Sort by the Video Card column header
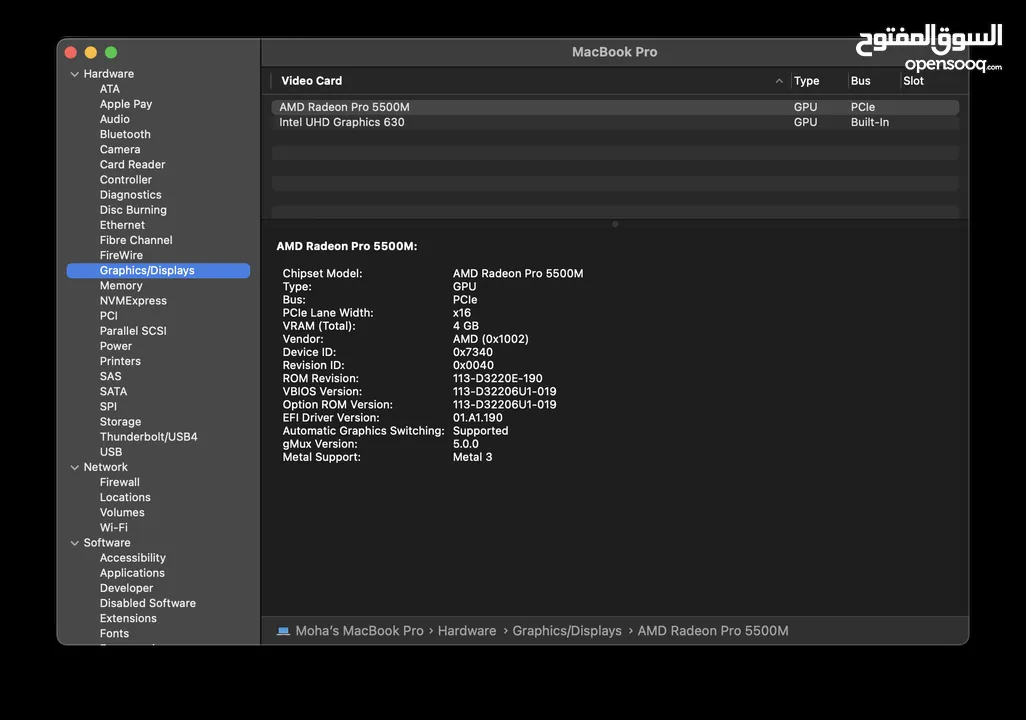The height and width of the screenshot is (720, 1026). coord(311,81)
